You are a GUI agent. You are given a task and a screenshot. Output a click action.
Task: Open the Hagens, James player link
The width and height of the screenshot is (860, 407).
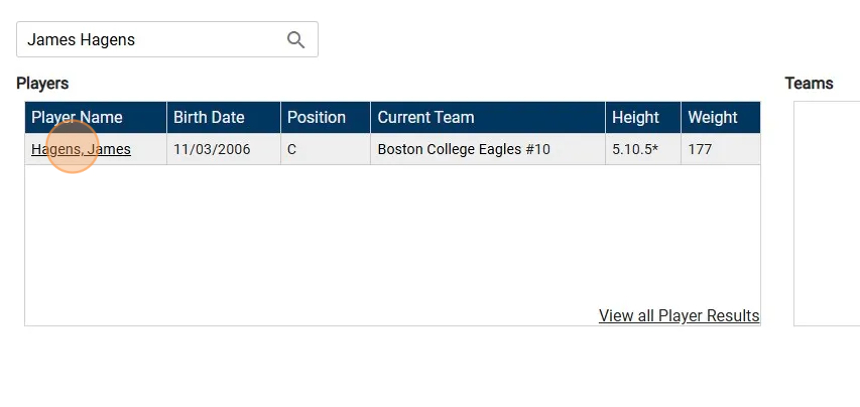pyautogui.click(x=81, y=150)
